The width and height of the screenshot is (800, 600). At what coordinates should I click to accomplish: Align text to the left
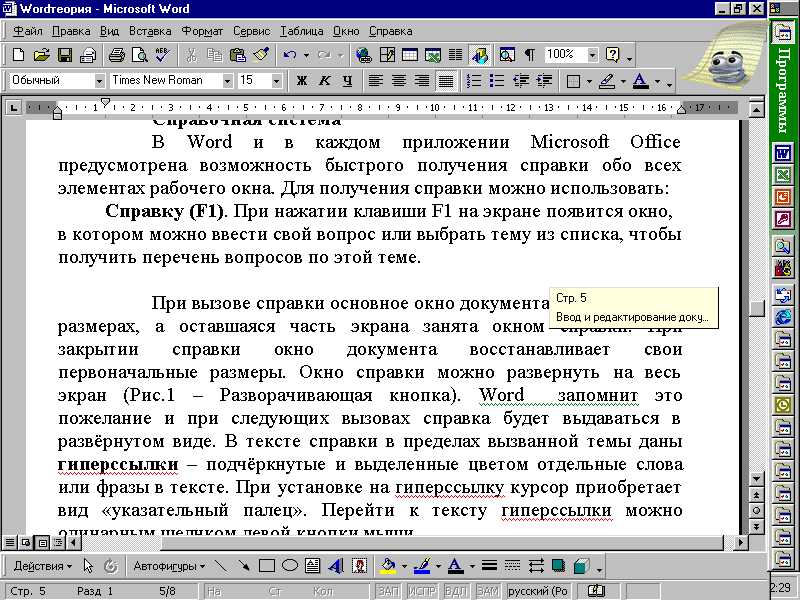(376, 81)
